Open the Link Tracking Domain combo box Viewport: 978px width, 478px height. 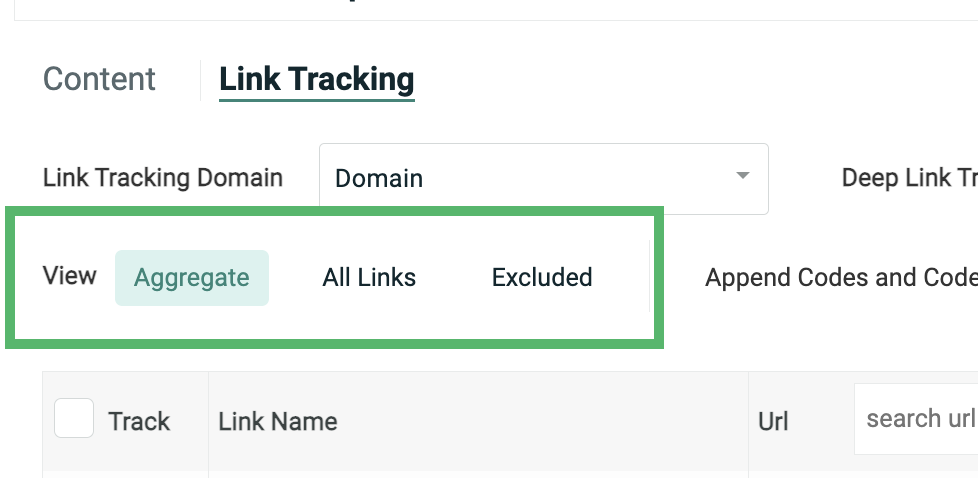pos(543,178)
